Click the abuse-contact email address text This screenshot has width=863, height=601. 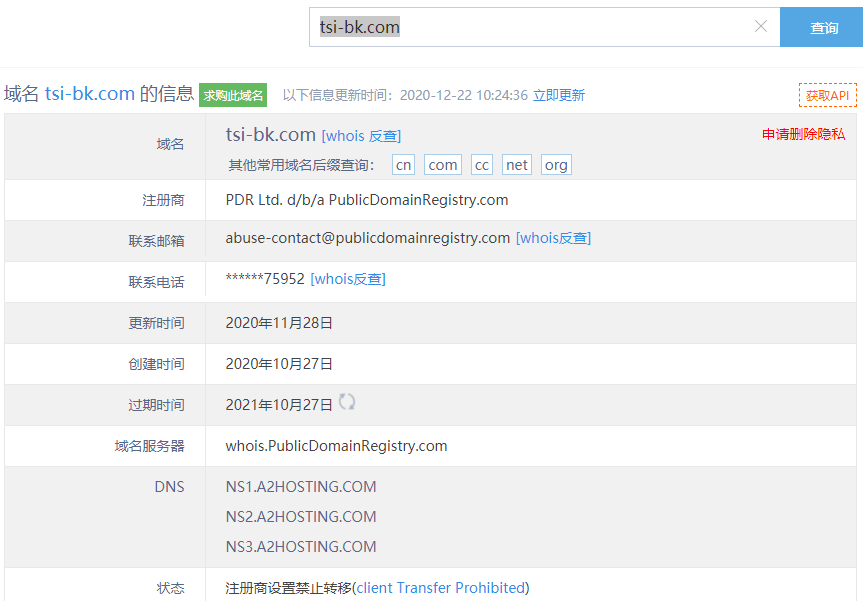(367, 238)
